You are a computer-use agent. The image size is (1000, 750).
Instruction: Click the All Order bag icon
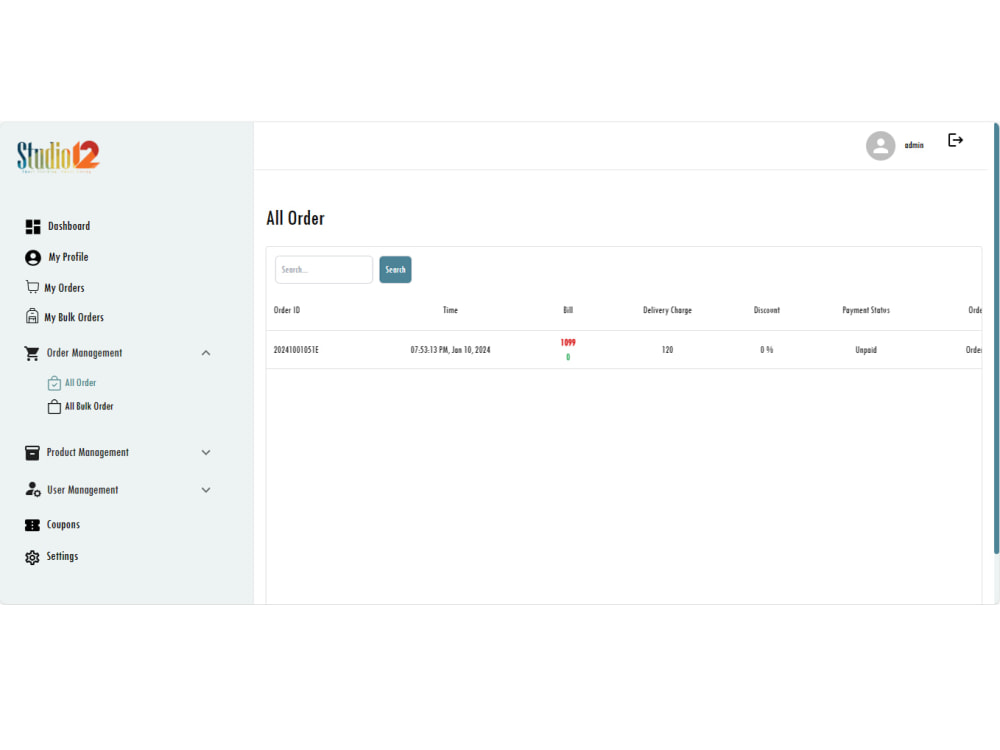[x=54, y=383]
